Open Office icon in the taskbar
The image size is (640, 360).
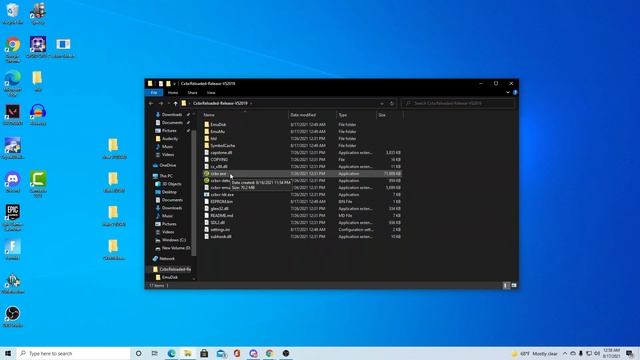[237, 353]
